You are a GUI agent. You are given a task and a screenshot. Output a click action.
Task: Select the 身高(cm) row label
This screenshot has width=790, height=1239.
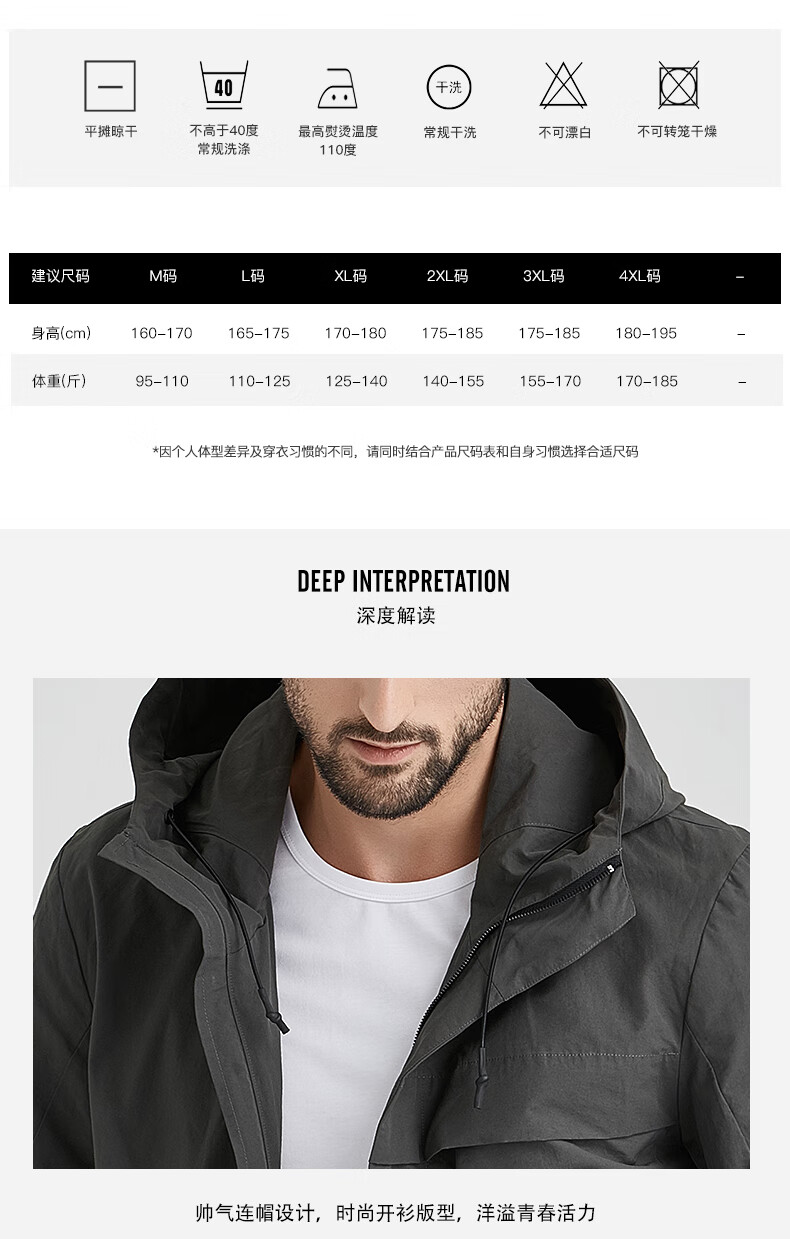61,333
